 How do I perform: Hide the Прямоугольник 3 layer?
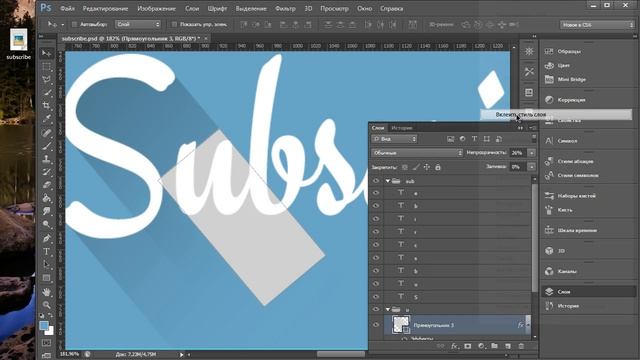(376, 325)
